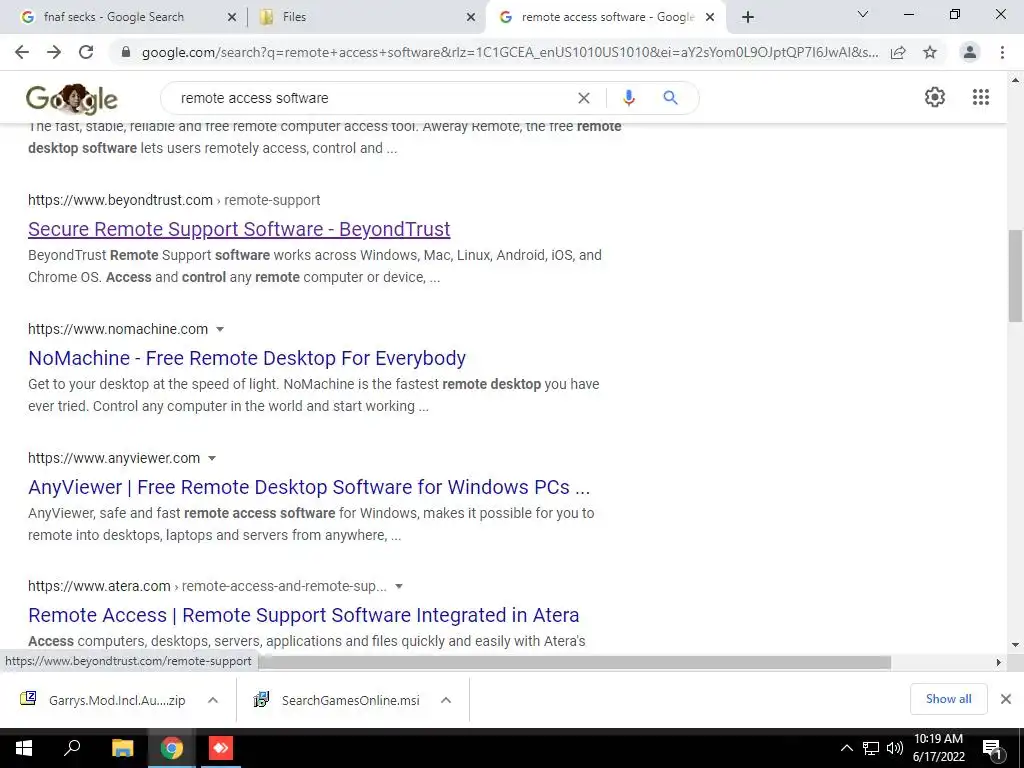Click beyondtrust.com remote-support URL text
The image size is (1024, 768).
[174, 200]
